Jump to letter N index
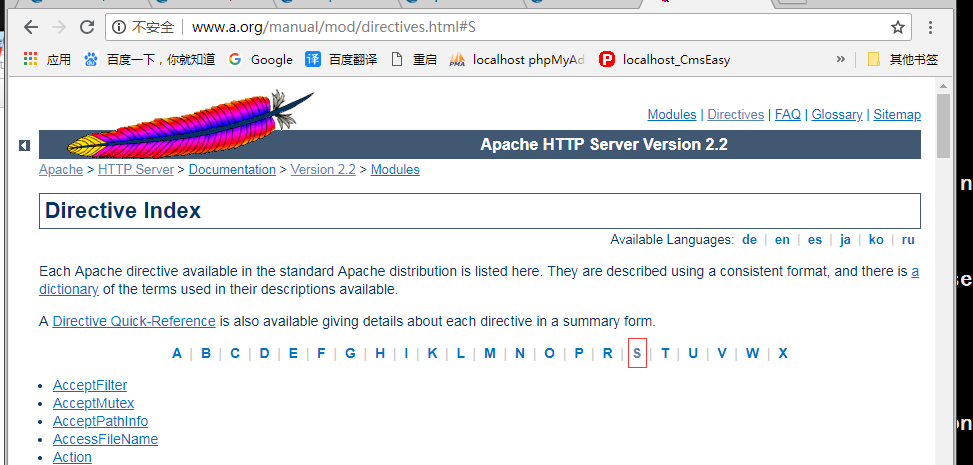This screenshot has width=973, height=465. pos(520,353)
